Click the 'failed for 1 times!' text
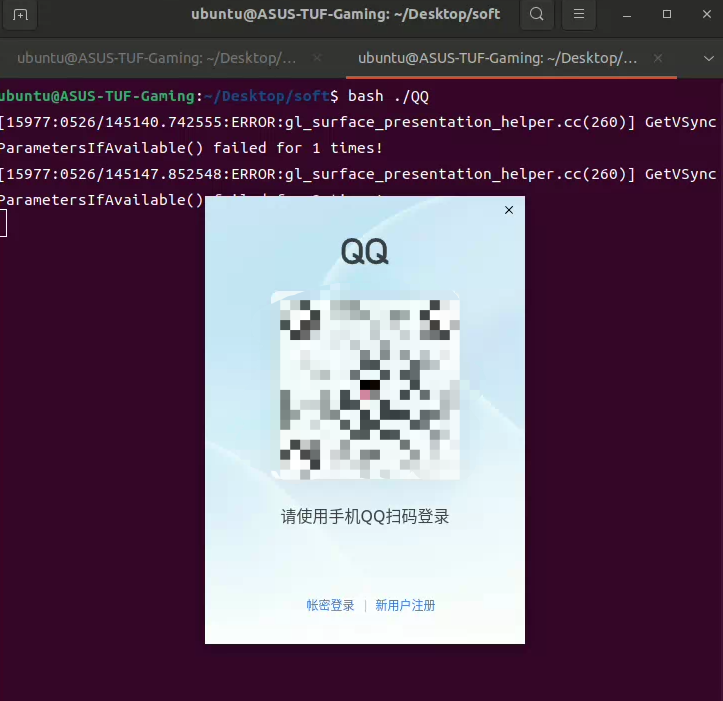The image size is (723, 701). pos(298,148)
